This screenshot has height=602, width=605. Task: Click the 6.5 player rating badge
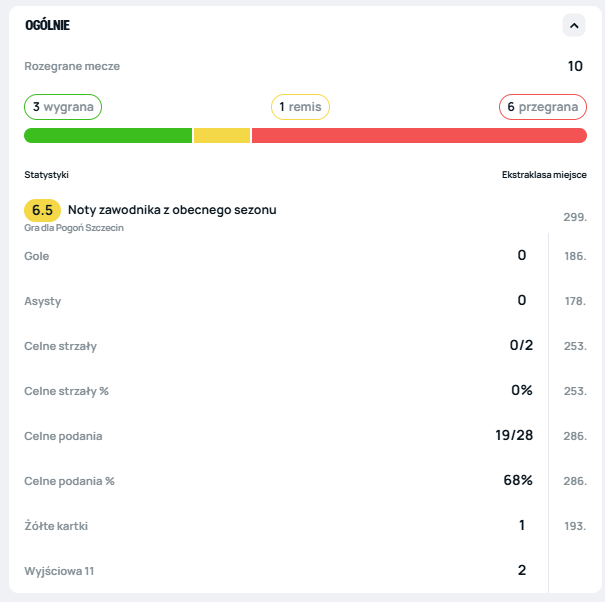(x=42, y=210)
